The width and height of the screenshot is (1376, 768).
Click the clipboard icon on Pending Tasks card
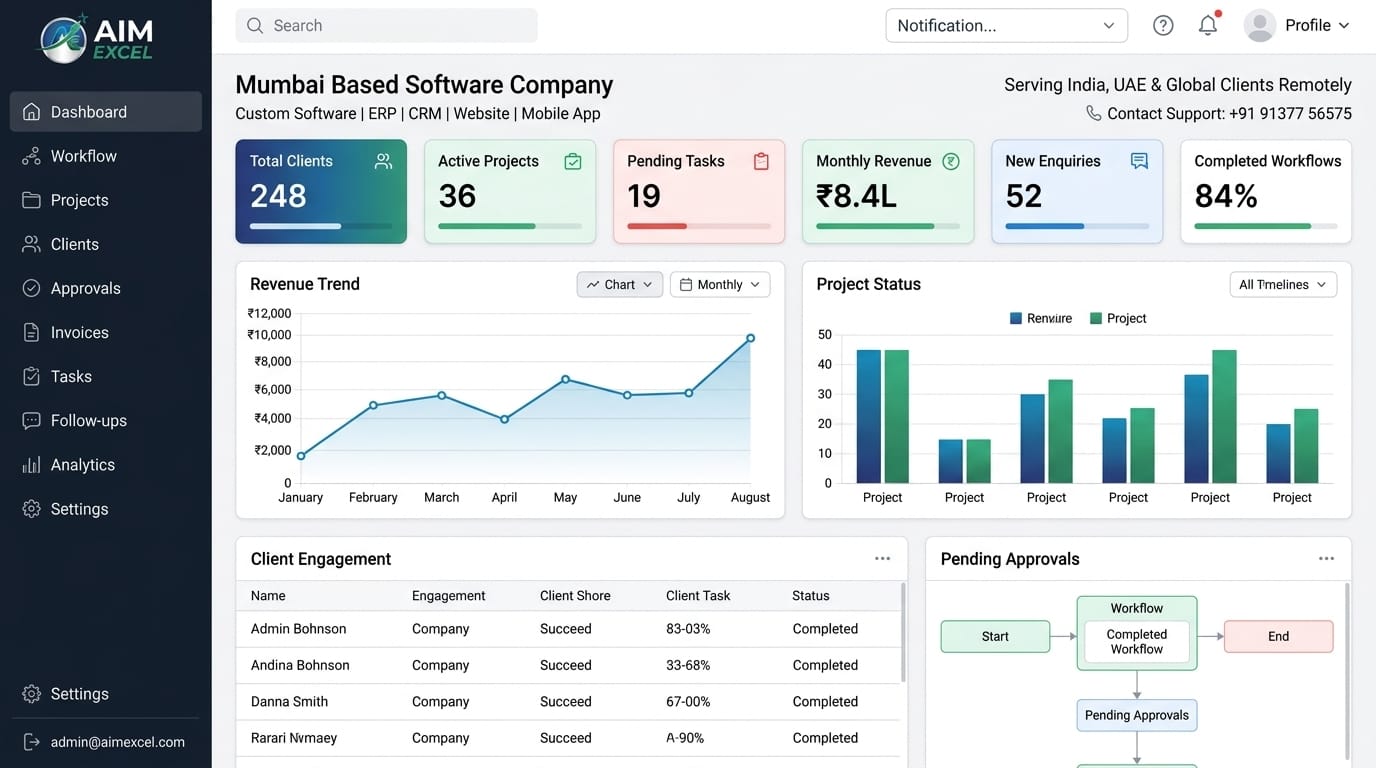tap(761, 161)
